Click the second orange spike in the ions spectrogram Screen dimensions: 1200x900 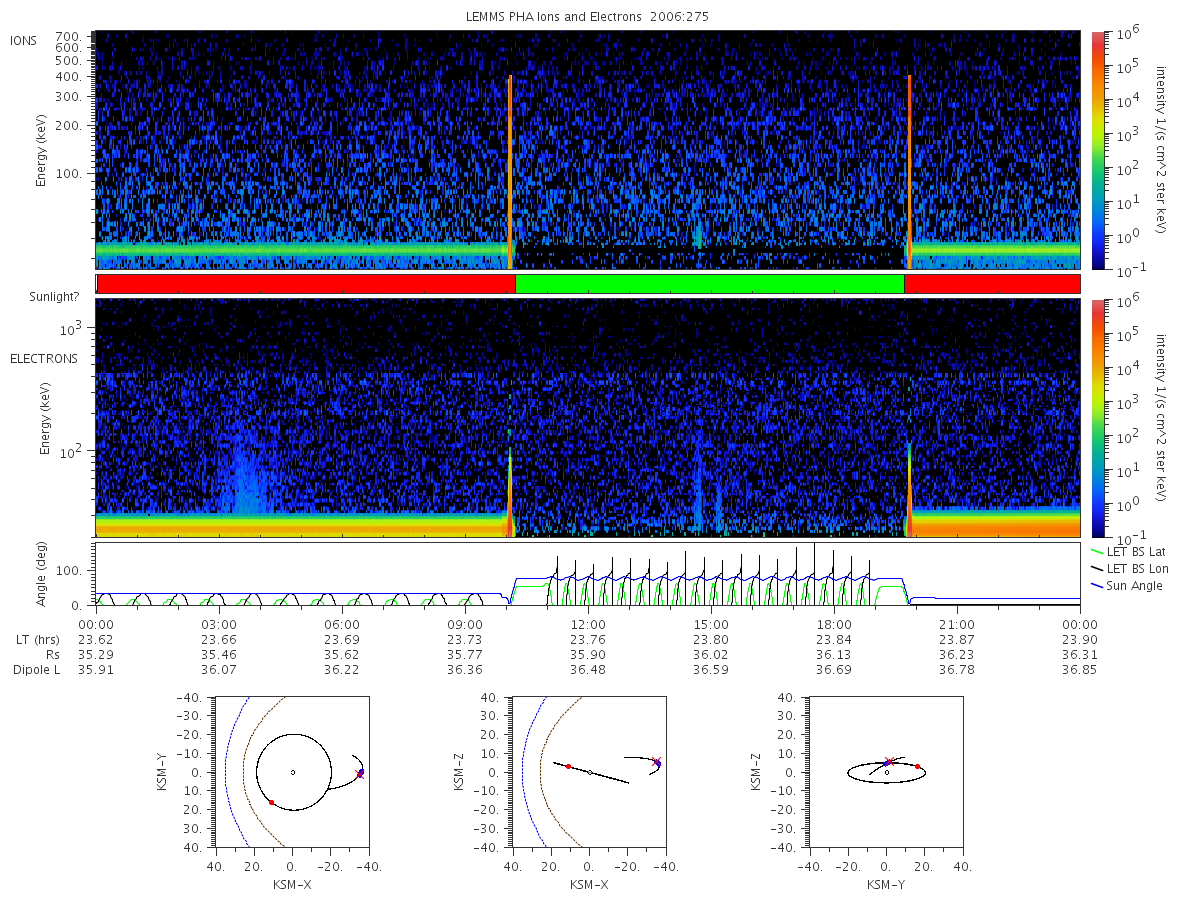tap(909, 170)
